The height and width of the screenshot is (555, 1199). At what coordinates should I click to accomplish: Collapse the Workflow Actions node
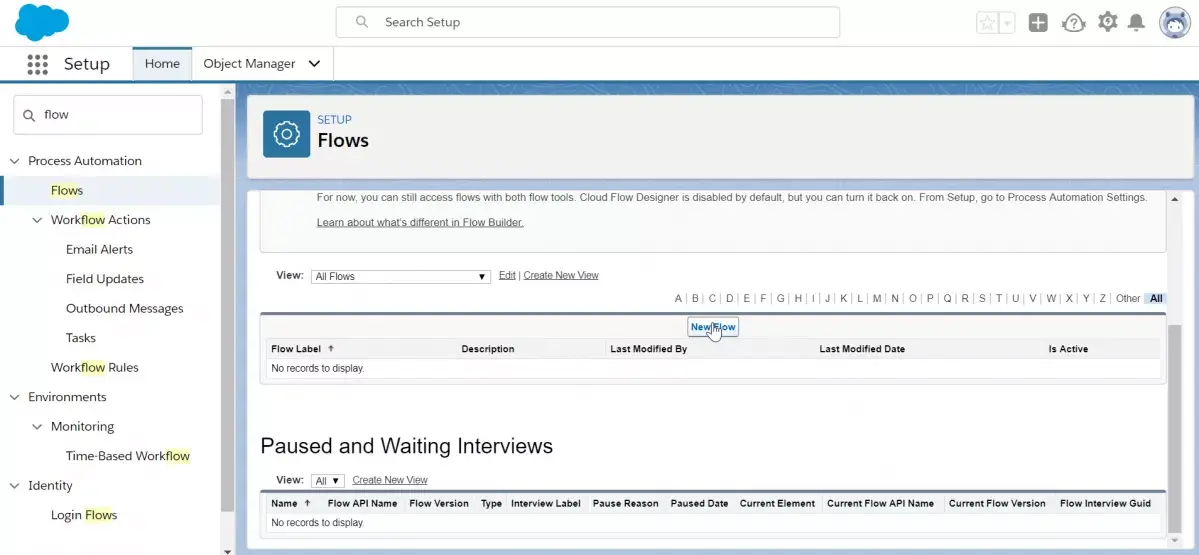click(37, 220)
